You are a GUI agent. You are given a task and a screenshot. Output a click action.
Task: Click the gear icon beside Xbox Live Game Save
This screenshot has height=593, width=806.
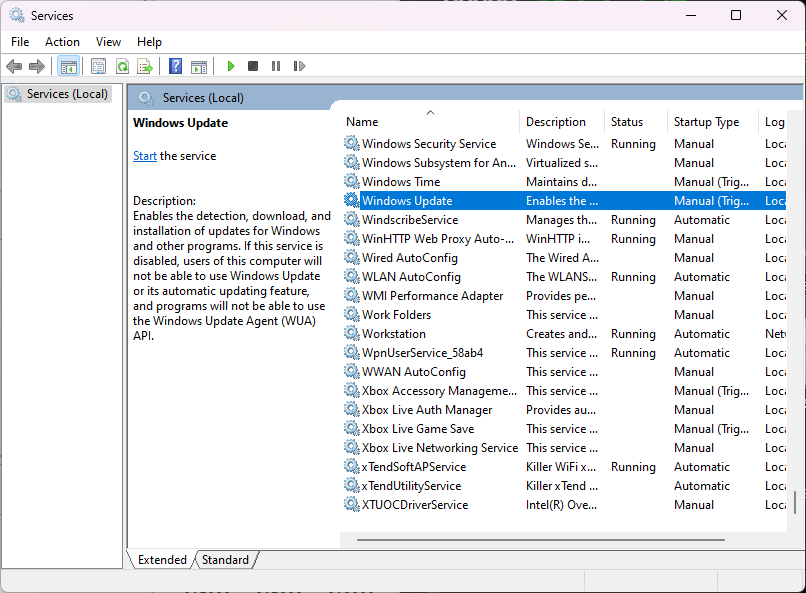[x=352, y=429]
